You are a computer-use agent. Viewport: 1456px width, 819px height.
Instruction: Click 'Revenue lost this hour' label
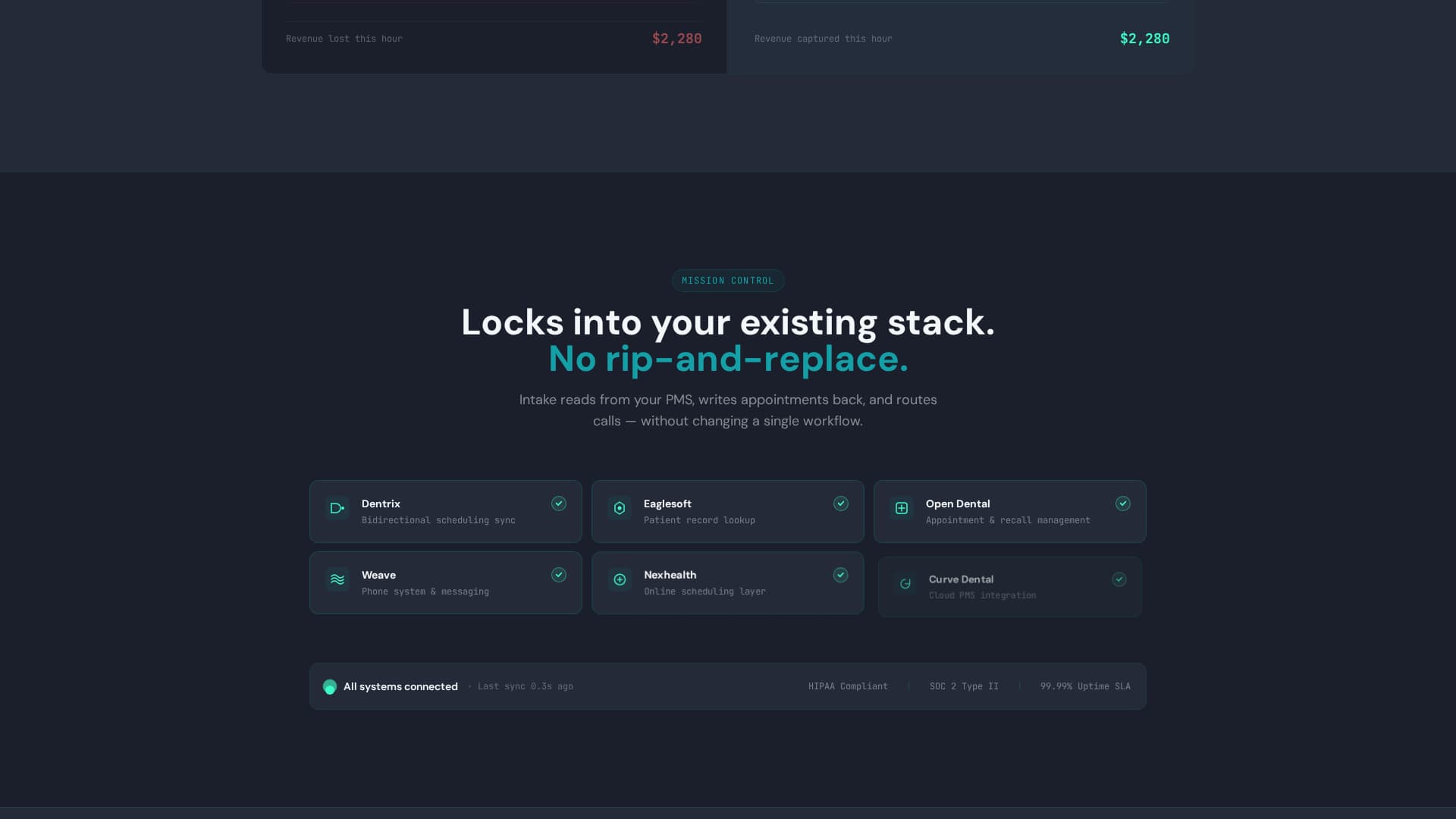pyautogui.click(x=344, y=39)
